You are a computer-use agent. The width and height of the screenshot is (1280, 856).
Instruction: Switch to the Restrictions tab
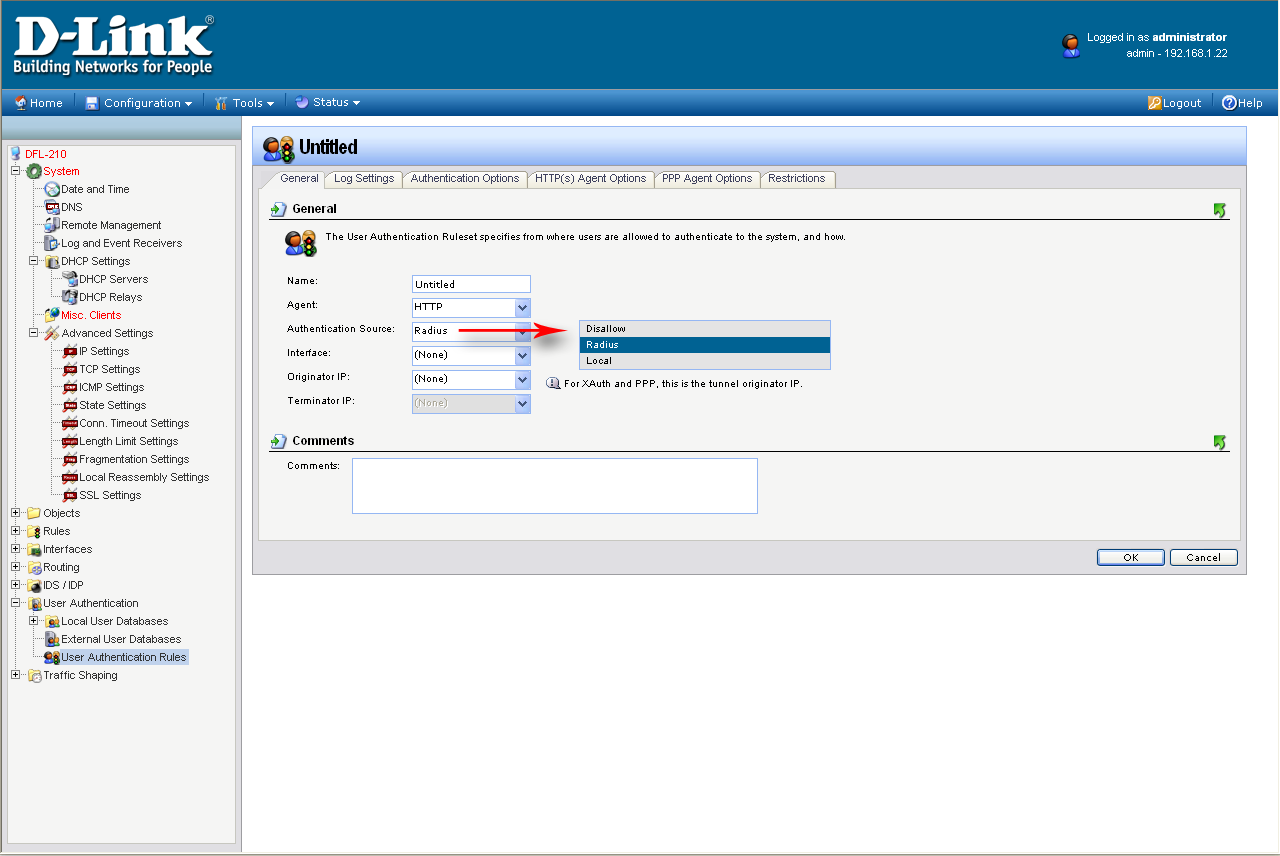pos(797,179)
